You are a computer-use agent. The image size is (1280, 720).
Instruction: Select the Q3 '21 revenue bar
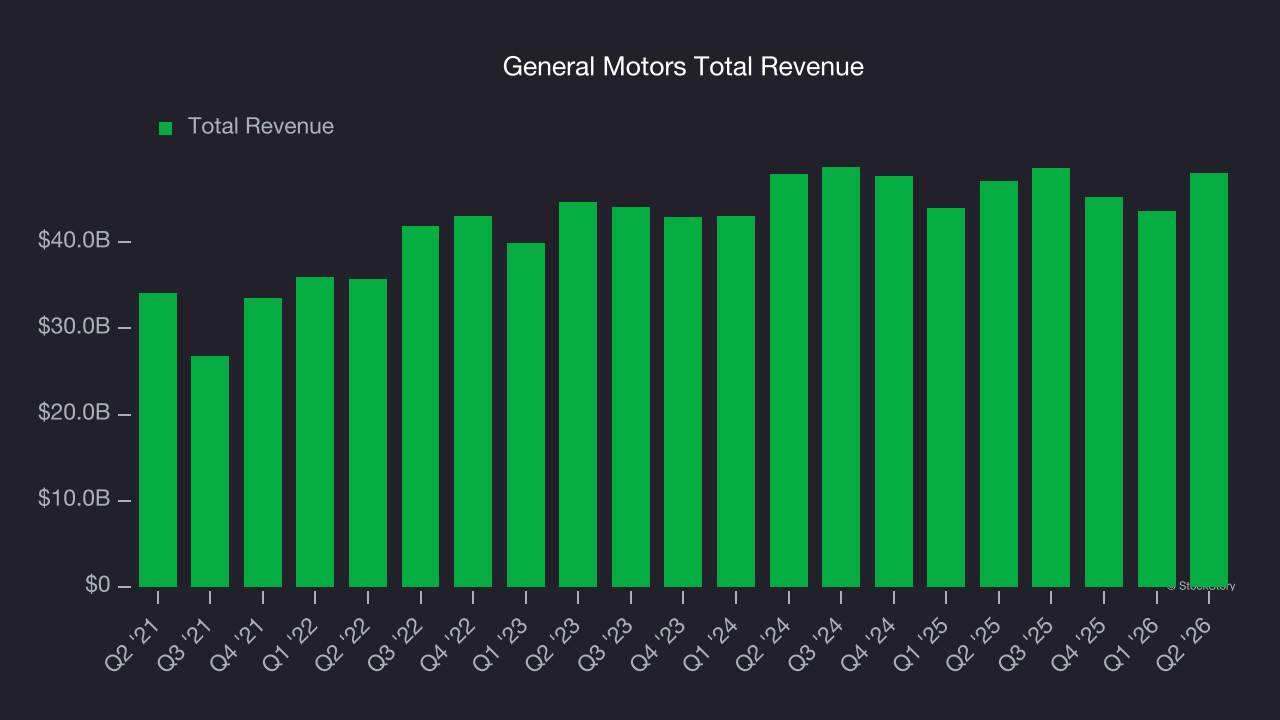[x=210, y=471]
